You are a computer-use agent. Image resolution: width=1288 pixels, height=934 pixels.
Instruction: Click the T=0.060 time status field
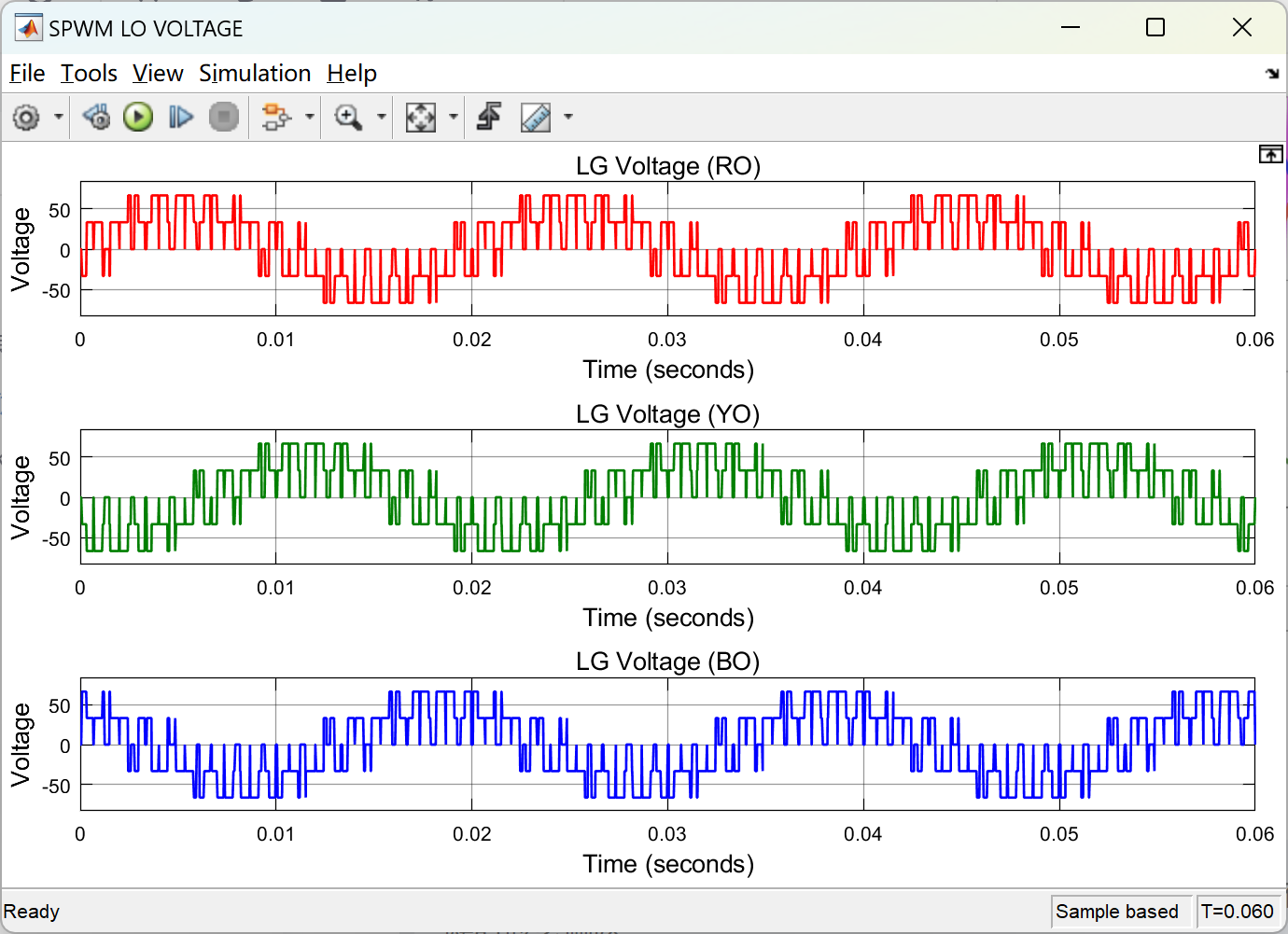pos(1238,912)
